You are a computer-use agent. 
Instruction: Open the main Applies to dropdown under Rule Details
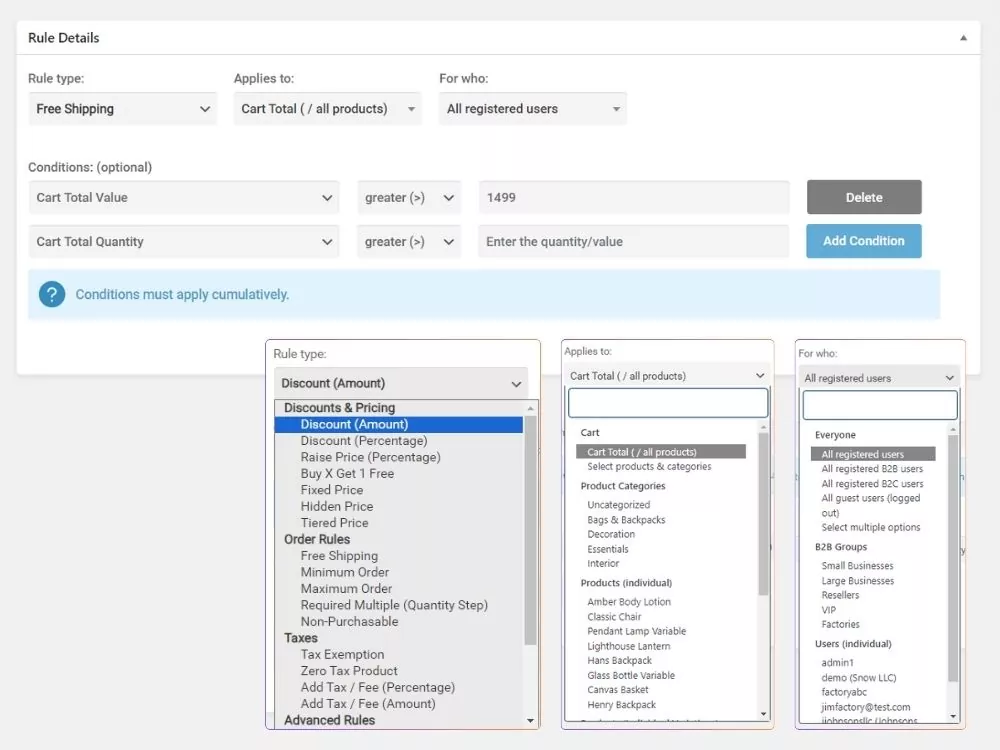[x=328, y=109]
